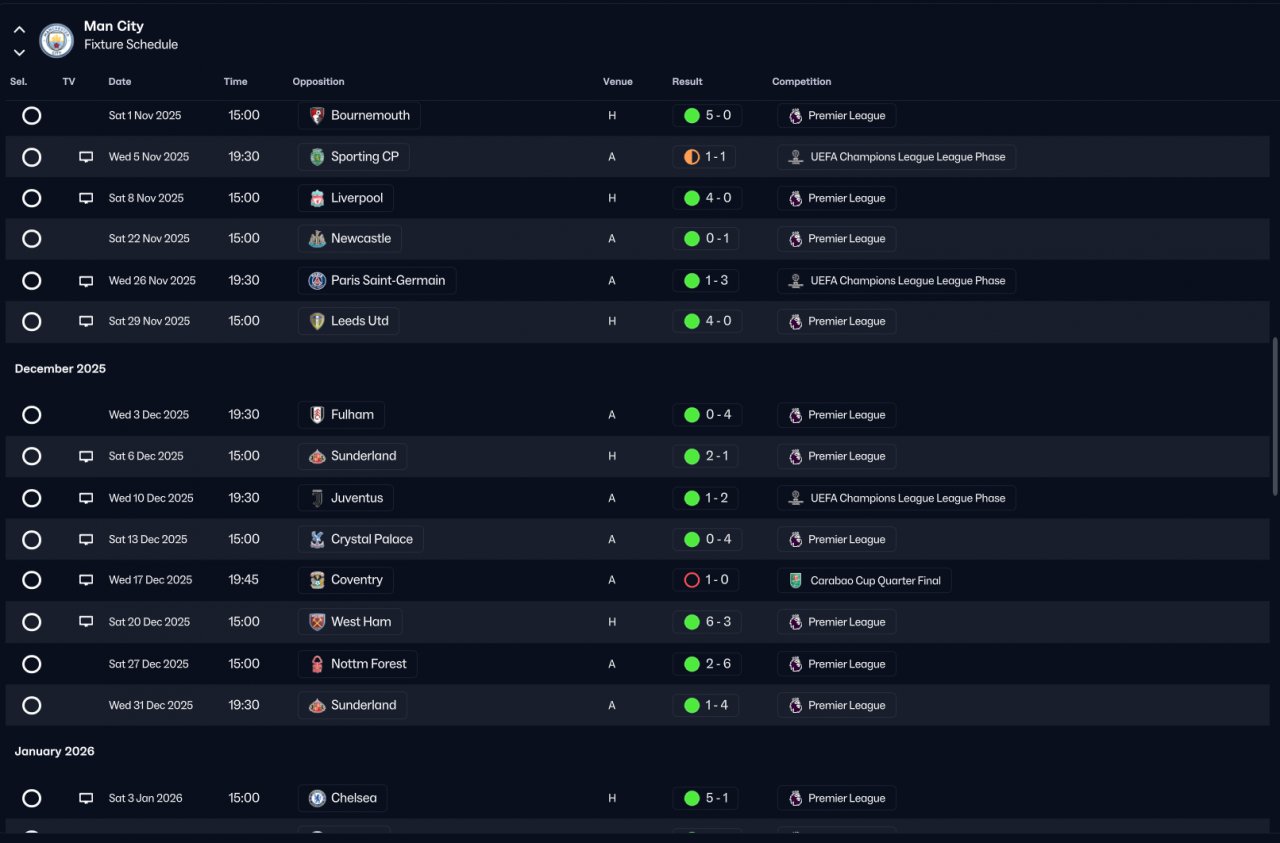The width and height of the screenshot is (1280, 843).
Task: Click the half-orange draw indicator beside 1 - 1
Action: 691,157
